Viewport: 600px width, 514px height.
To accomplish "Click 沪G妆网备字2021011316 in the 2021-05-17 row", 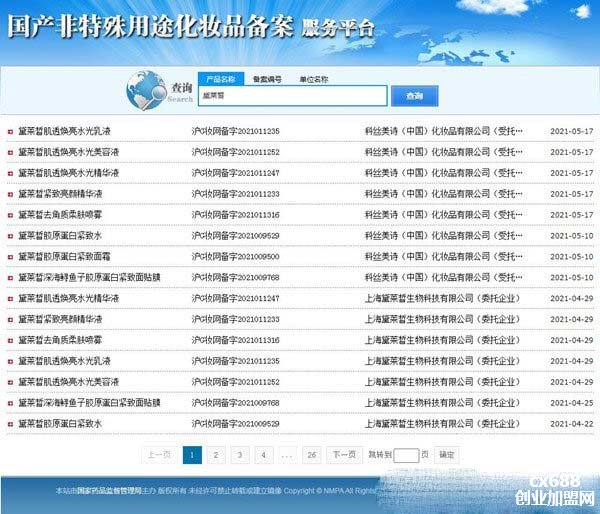I will [236, 215].
